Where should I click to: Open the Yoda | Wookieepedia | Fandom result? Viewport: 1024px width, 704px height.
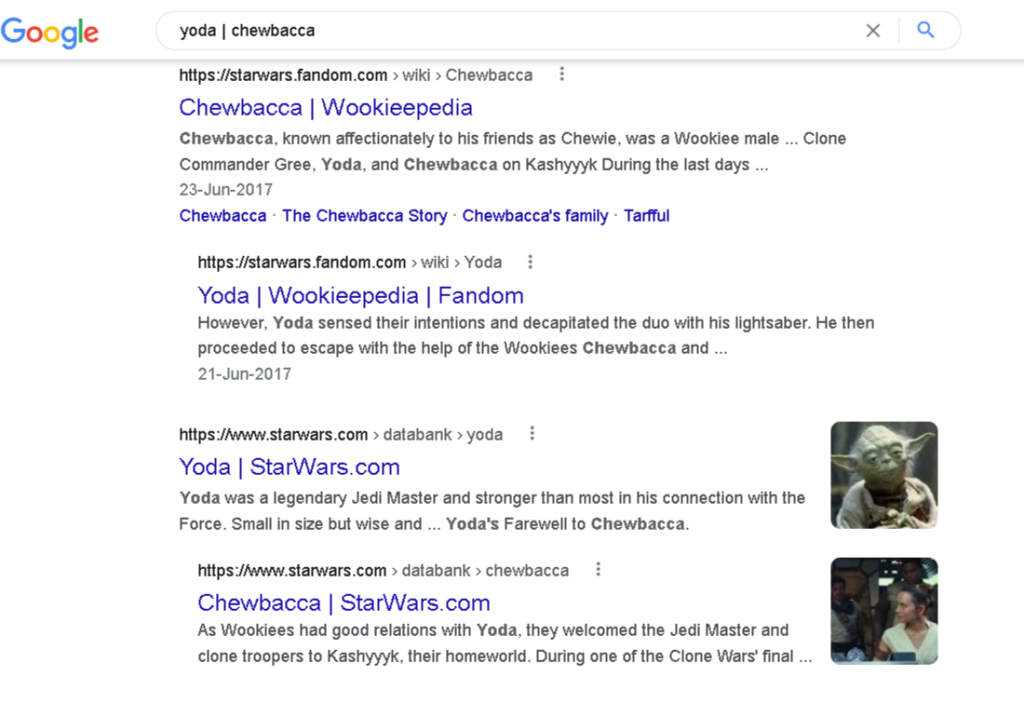pos(358,295)
